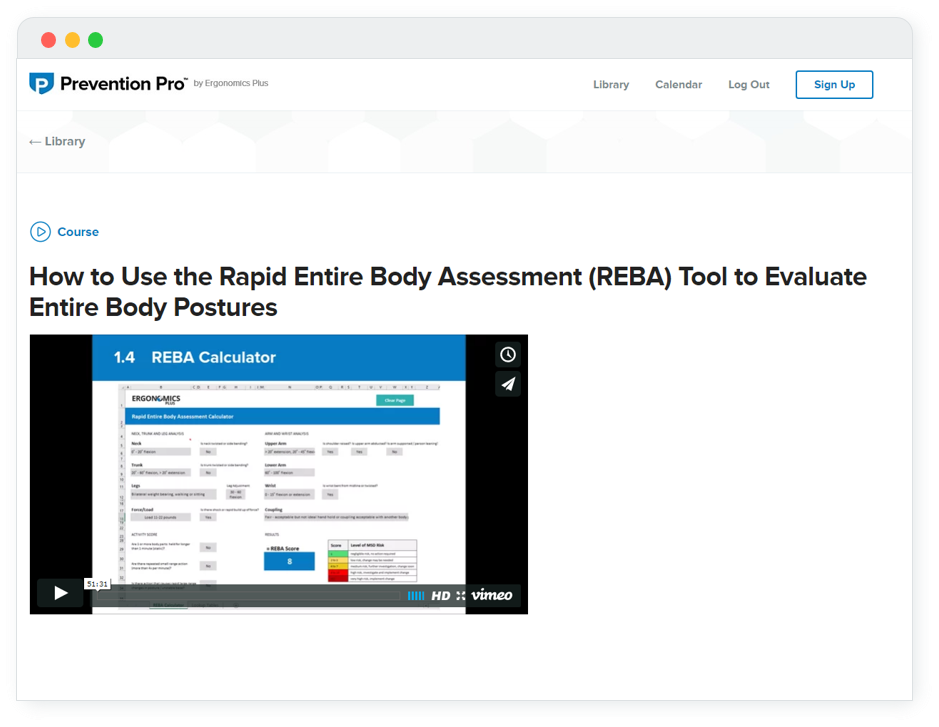Click the Log Out link
939x727 pixels.
748,85
